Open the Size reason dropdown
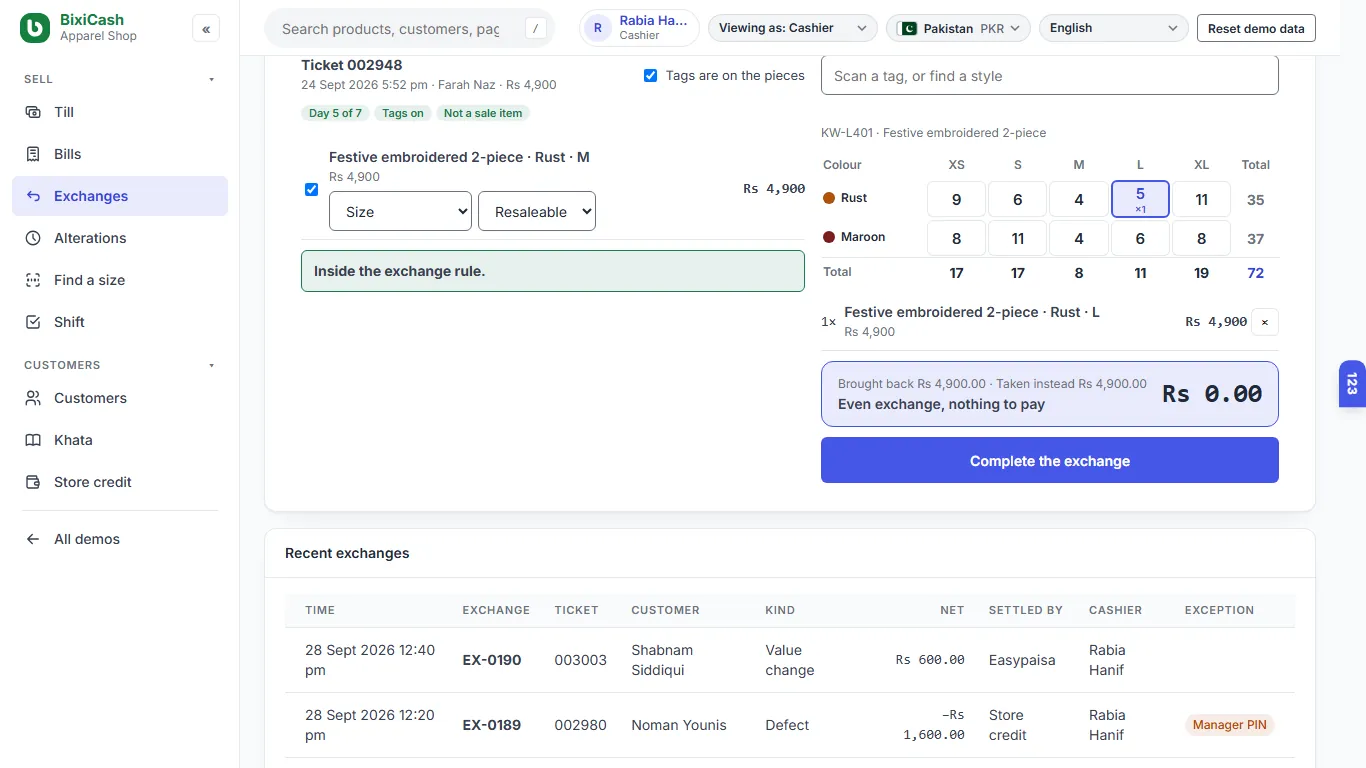The width and height of the screenshot is (1366, 768). pyautogui.click(x=400, y=211)
